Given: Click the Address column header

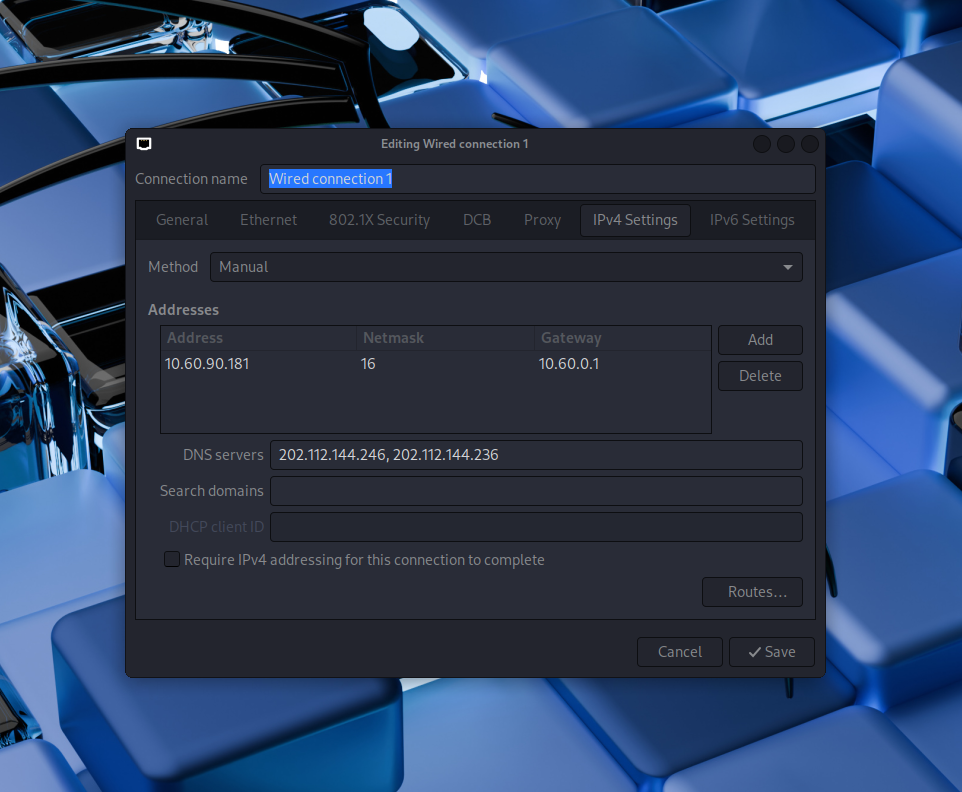Looking at the screenshot, I should click(x=258, y=338).
